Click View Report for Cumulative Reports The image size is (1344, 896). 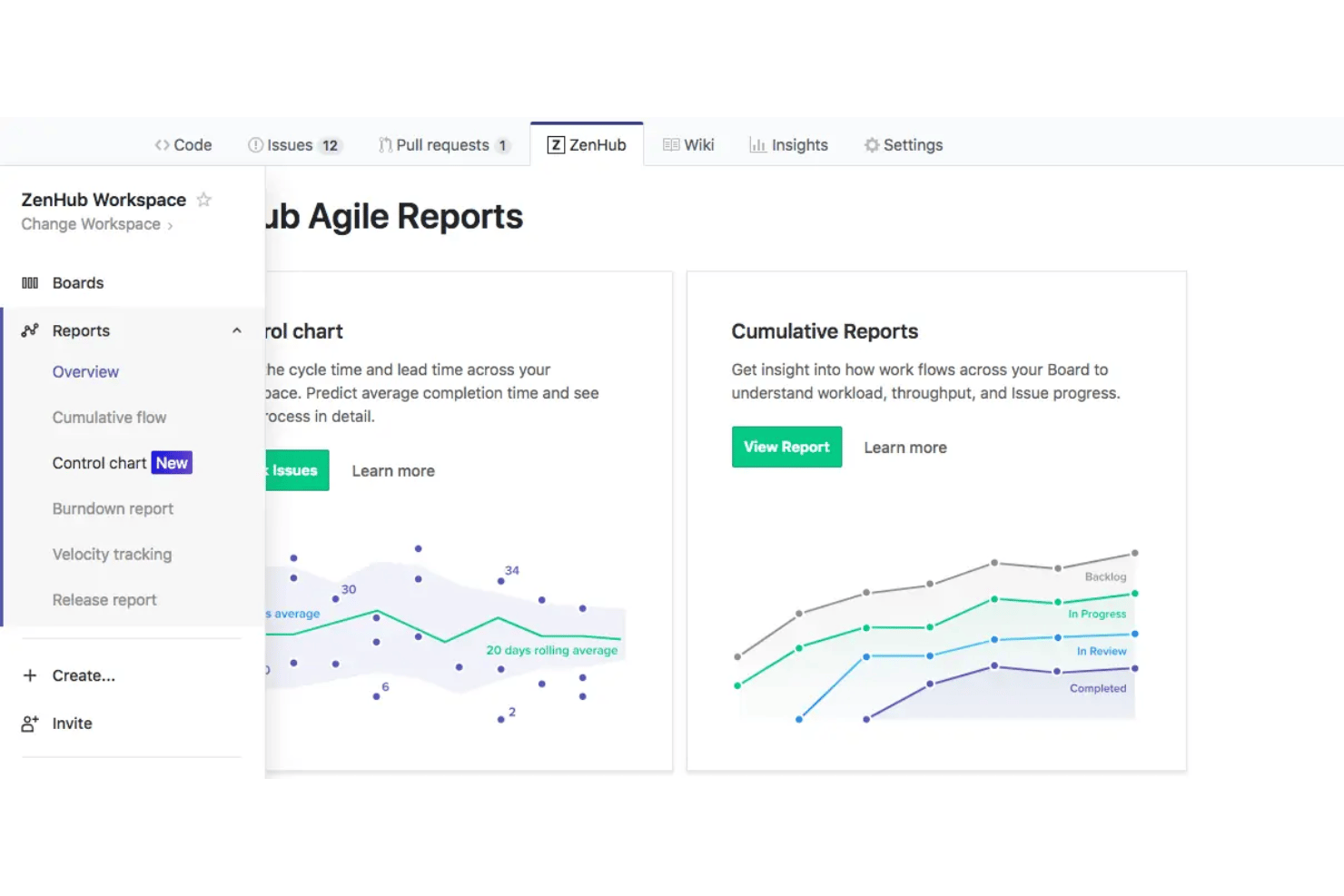tap(786, 447)
